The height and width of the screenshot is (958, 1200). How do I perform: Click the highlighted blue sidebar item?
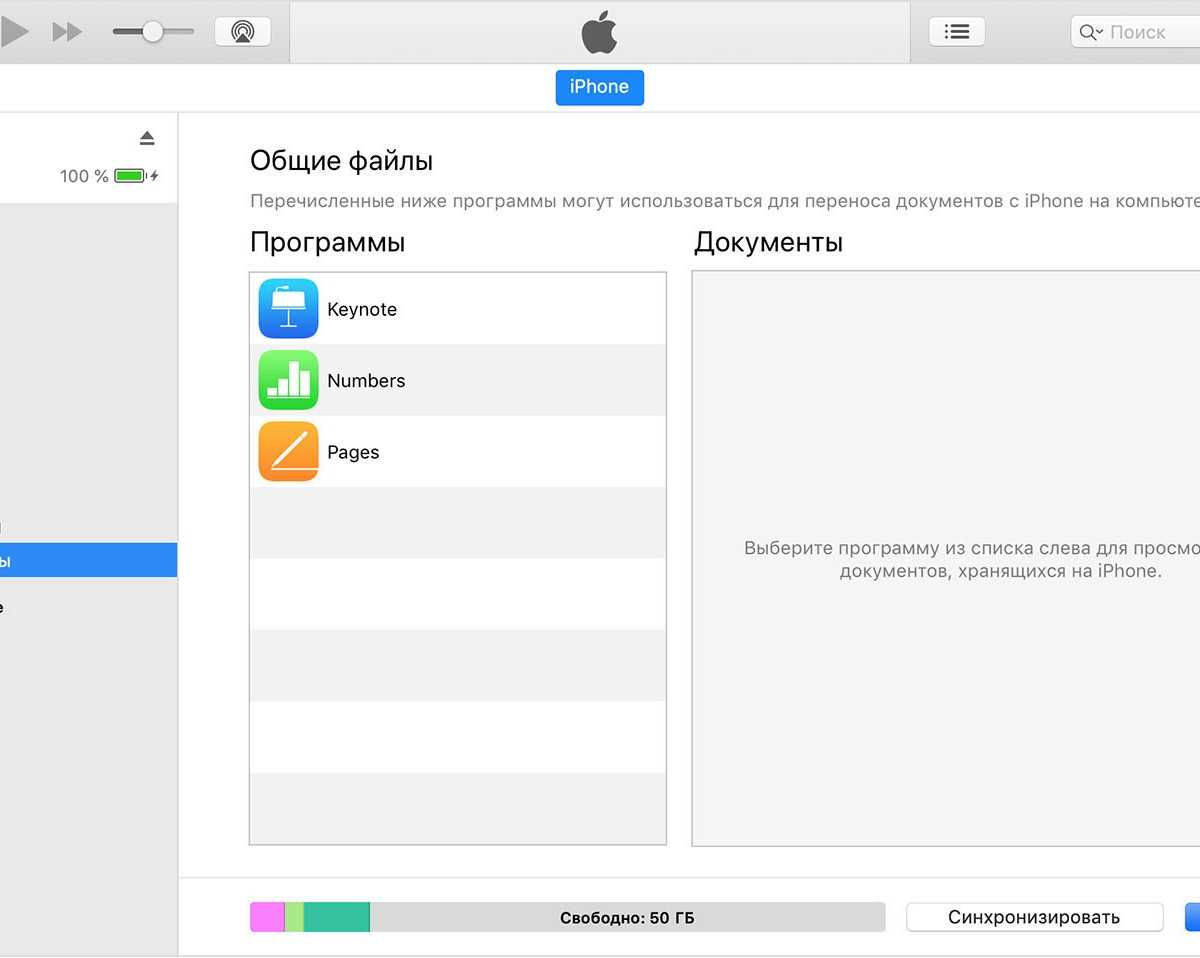click(88, 561)
